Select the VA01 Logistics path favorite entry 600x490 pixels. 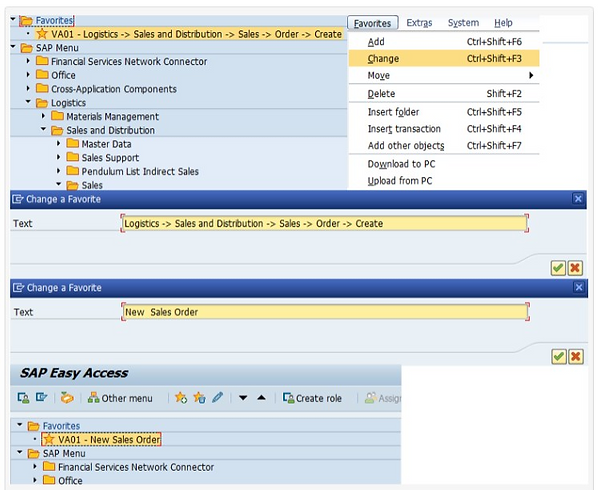189,34
